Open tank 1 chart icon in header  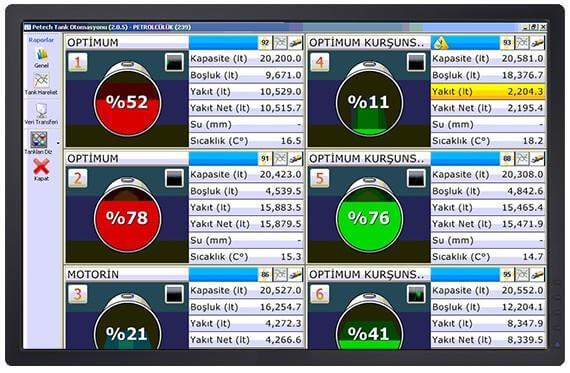[280, 43]
